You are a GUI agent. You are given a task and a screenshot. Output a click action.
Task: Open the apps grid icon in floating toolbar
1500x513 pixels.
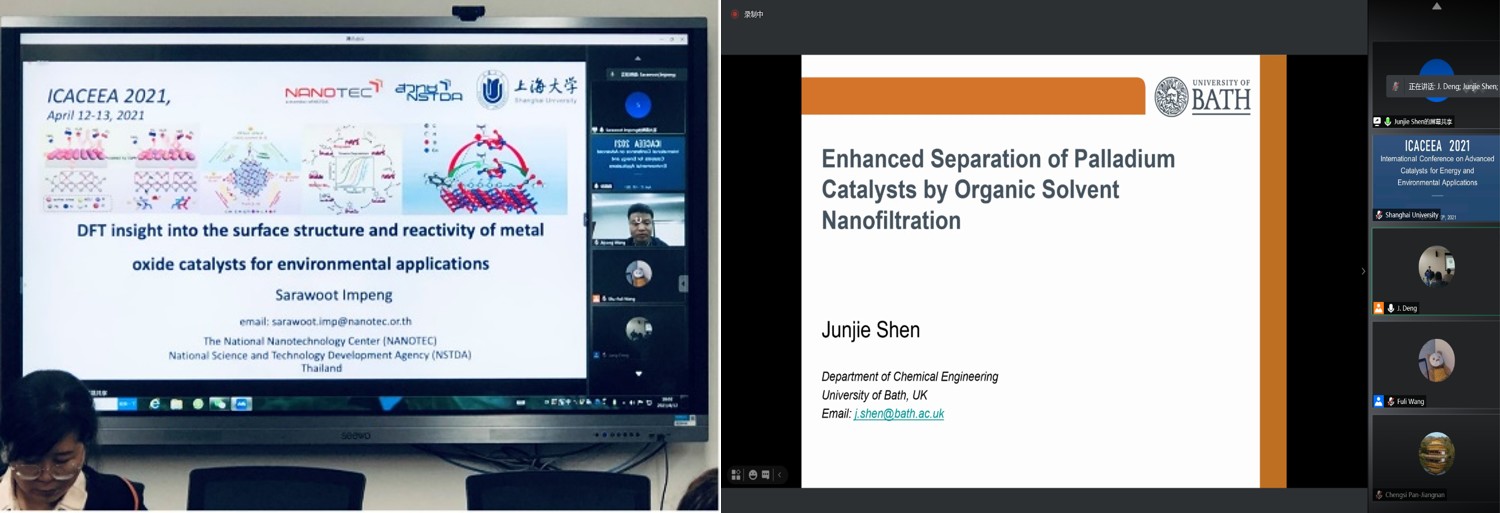[x=736, y=475]
